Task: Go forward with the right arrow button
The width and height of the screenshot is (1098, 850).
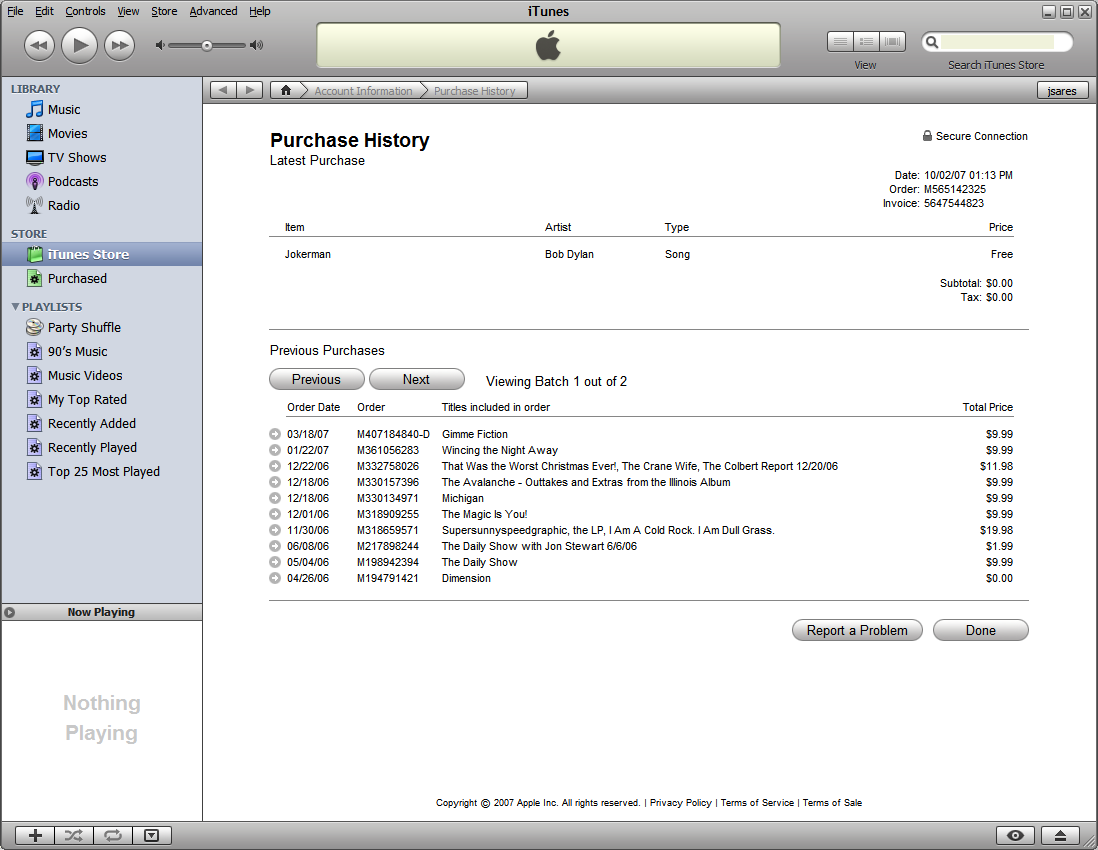Action: [250, 90]
